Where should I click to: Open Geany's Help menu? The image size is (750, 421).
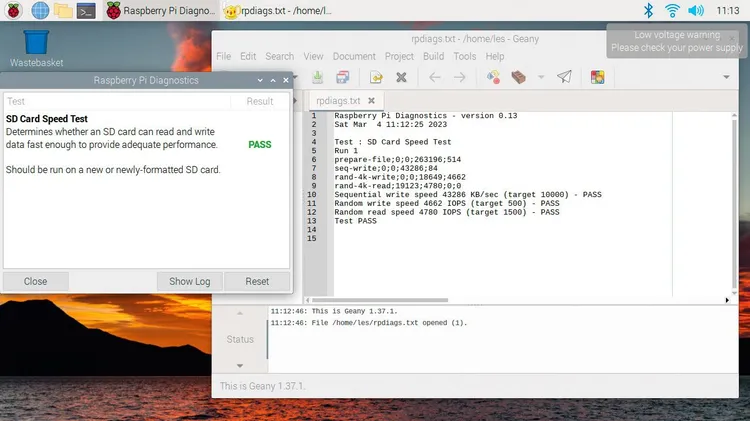(495, 56)
